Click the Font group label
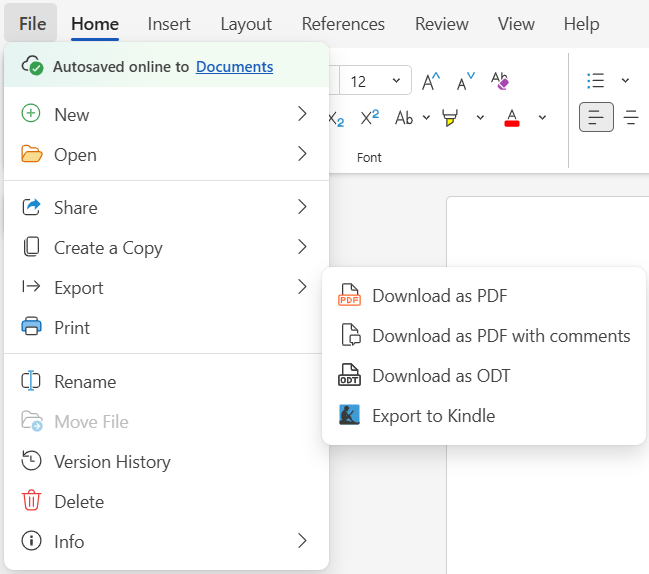Screen dimensions: 649x574 coord(369,157)
